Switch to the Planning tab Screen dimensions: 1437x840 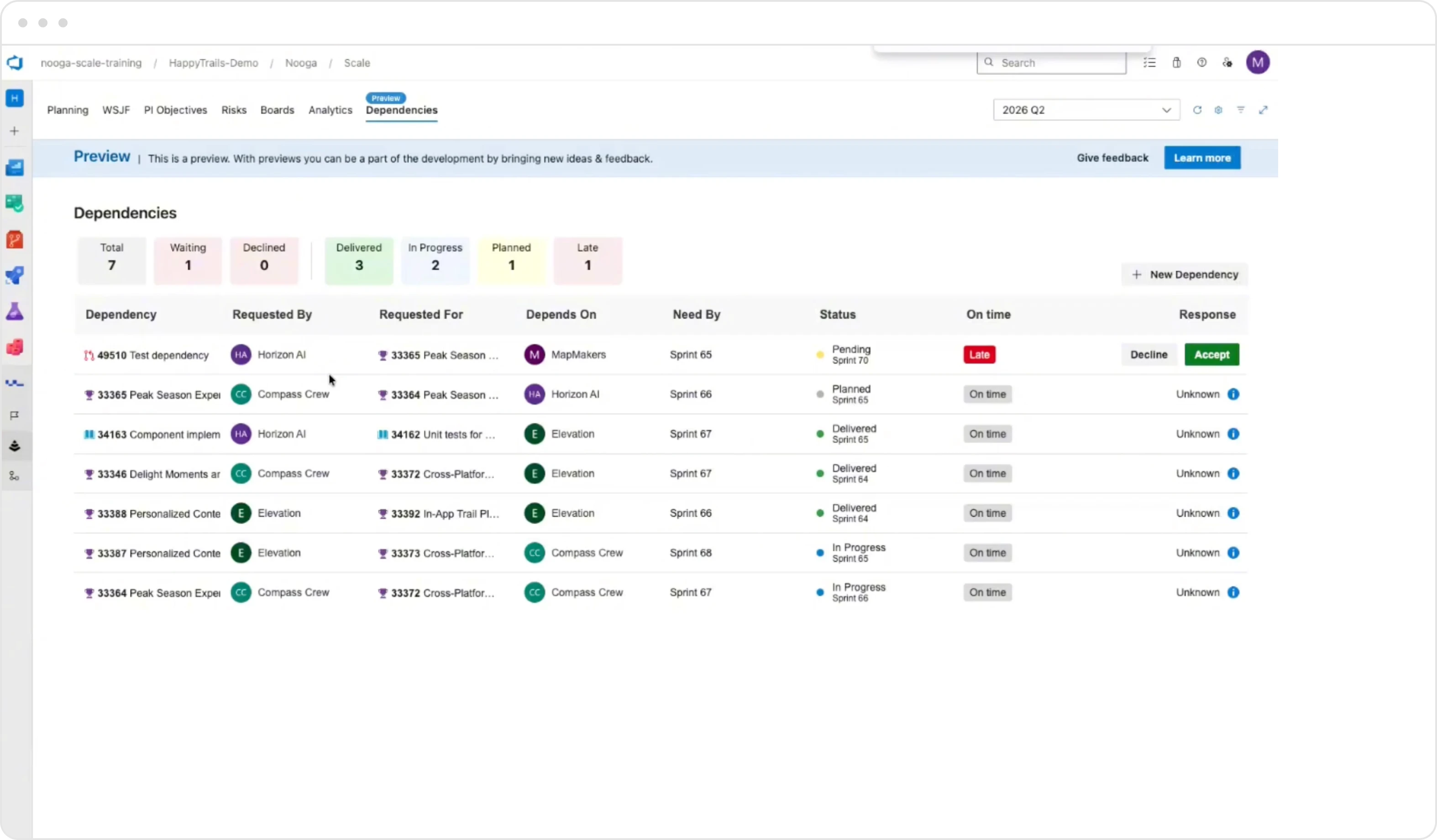tap(68, 110)
